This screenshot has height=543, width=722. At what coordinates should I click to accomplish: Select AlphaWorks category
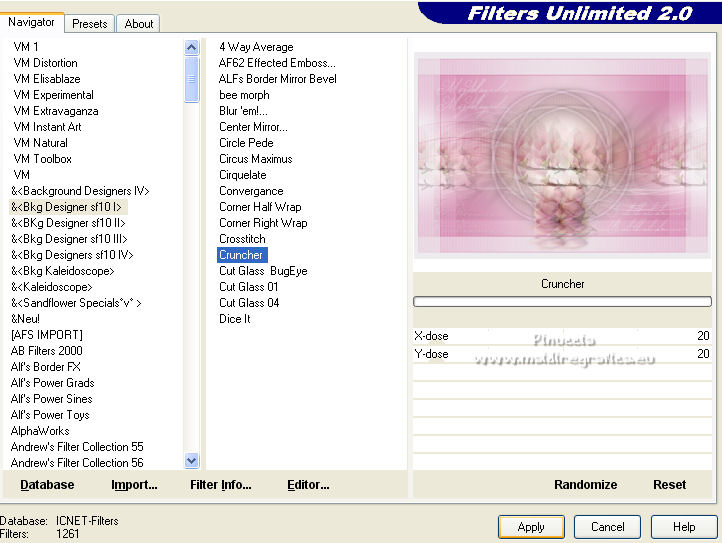click(x=40, y=431)
